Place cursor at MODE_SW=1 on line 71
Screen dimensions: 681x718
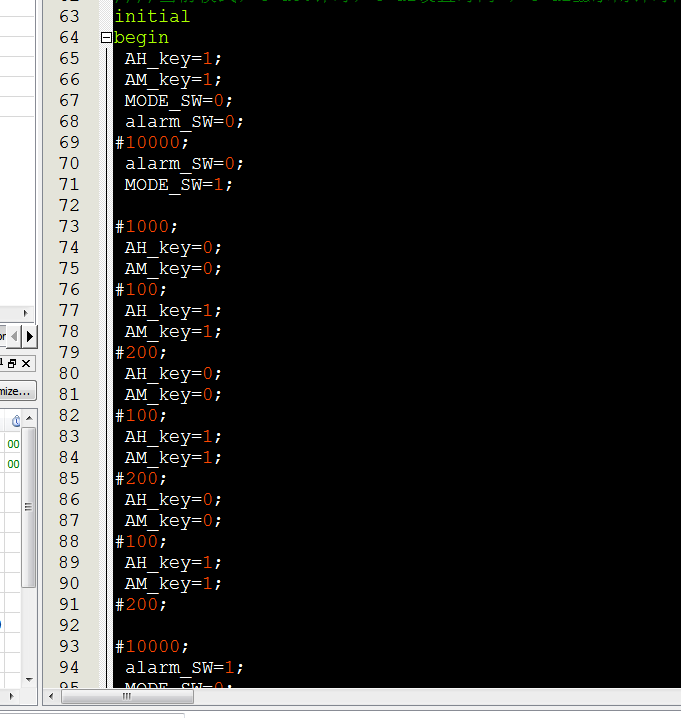[179, 185]
